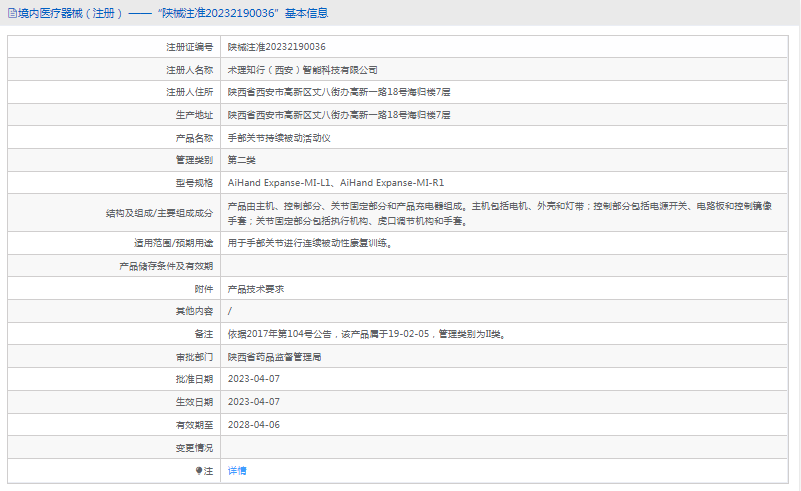Viewport: 801px width, 491px height.
Task: Click the 2023-04-07 value in the 生效日期 row
Action: [254, 402]
